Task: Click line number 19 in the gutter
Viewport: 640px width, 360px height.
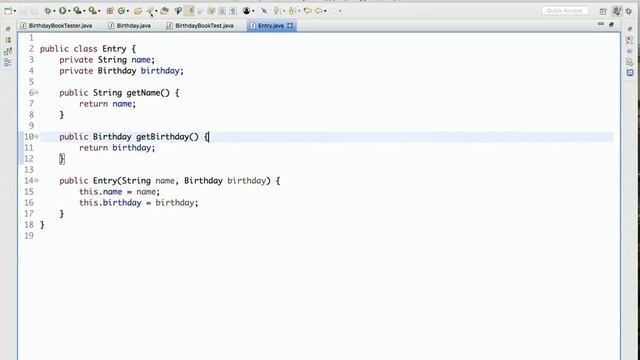Action: (29, 236)
